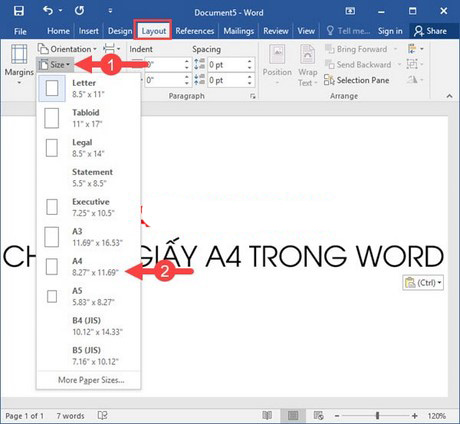The image size is (460, 424).
Task: Click the Rotate objects icon
Action: click(415, 80)
